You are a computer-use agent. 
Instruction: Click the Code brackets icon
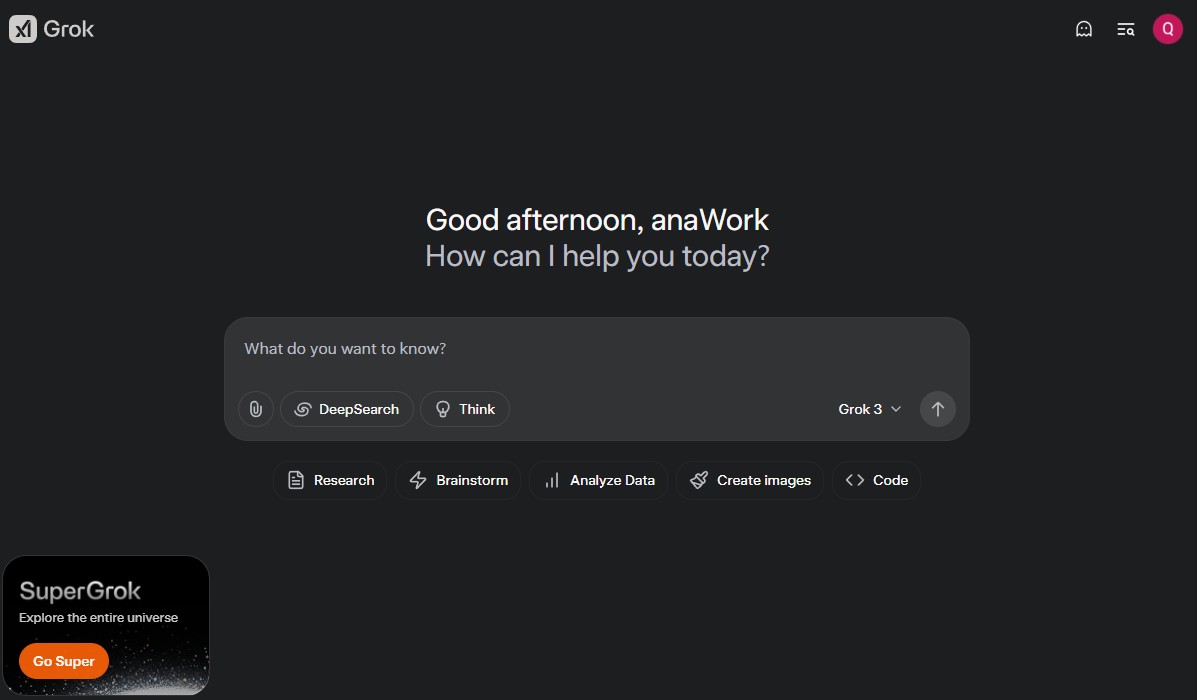[854, 480]
